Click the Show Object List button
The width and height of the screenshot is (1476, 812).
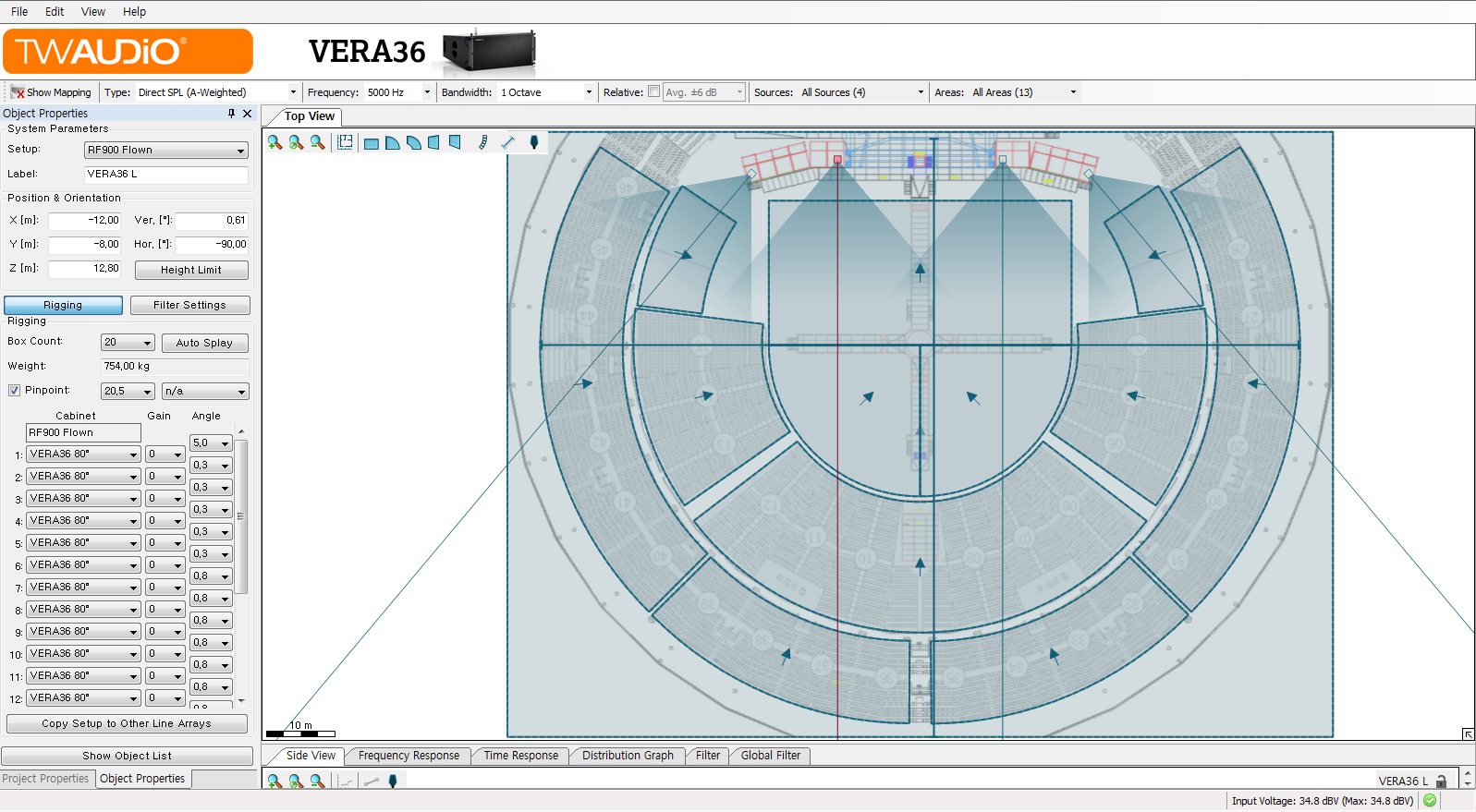click(x=127, y=756)
